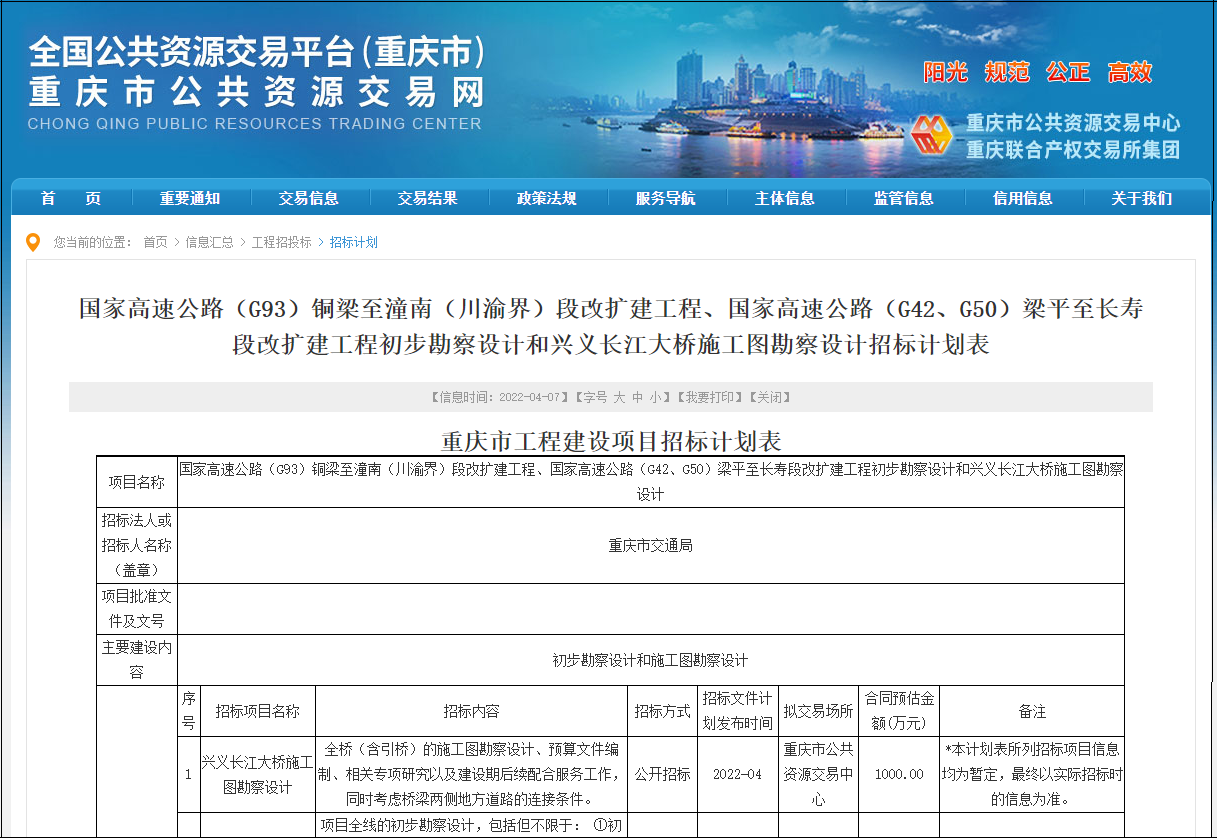1217x838 pixels.
Task: Open the 监管信息 menu item
Action: click(904, 199)
